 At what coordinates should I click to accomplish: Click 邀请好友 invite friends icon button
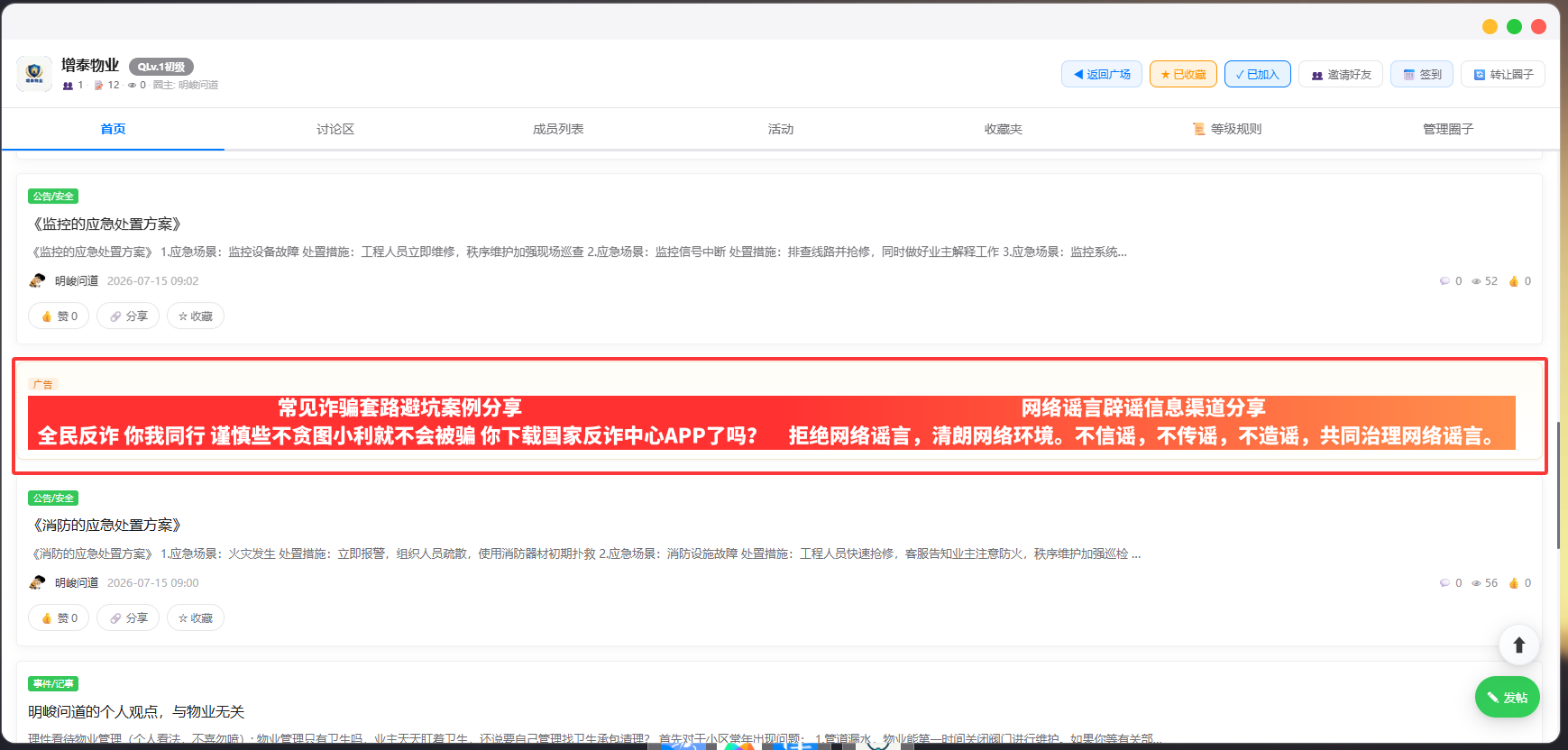[1340, 74]
